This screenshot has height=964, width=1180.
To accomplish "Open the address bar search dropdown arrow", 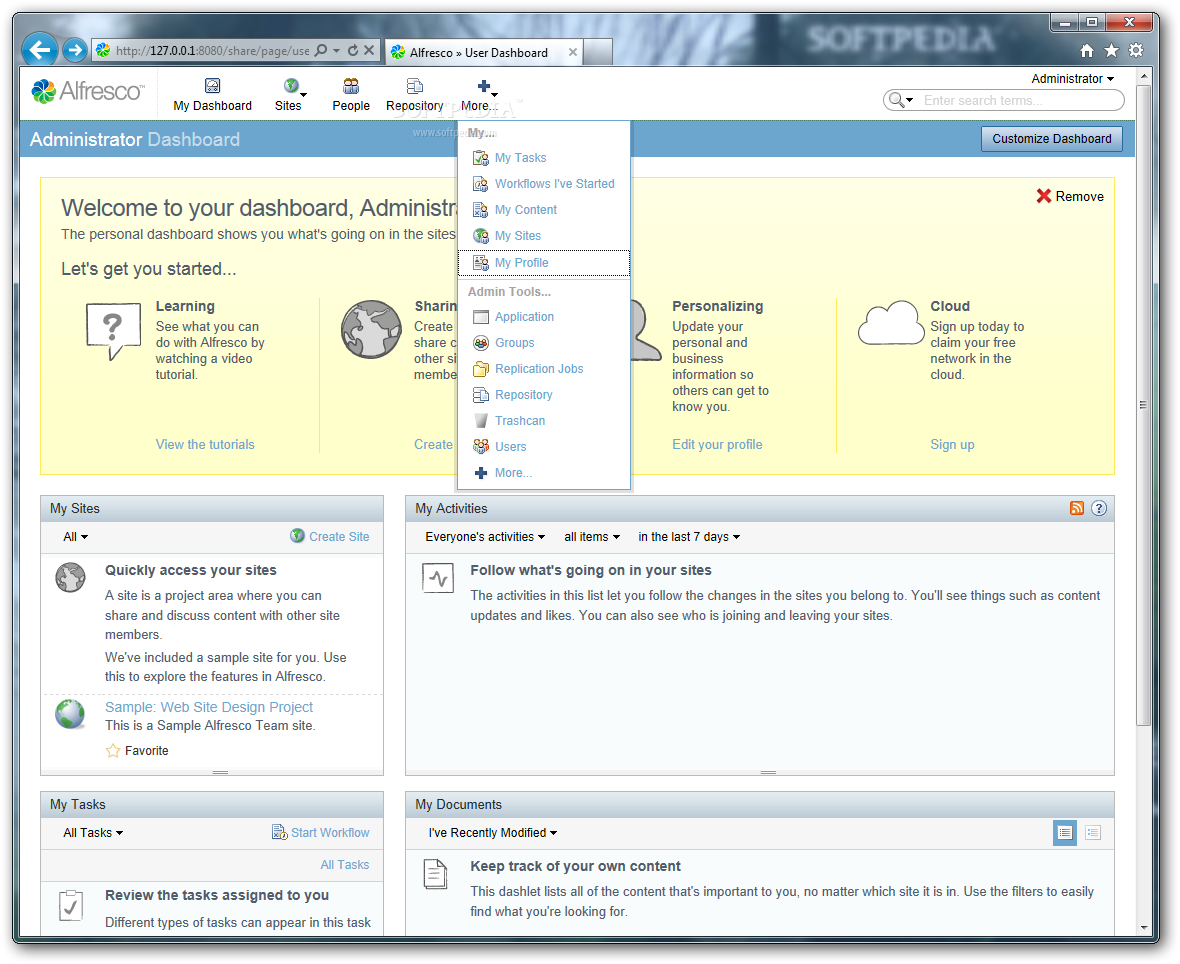I will (336, 50).
